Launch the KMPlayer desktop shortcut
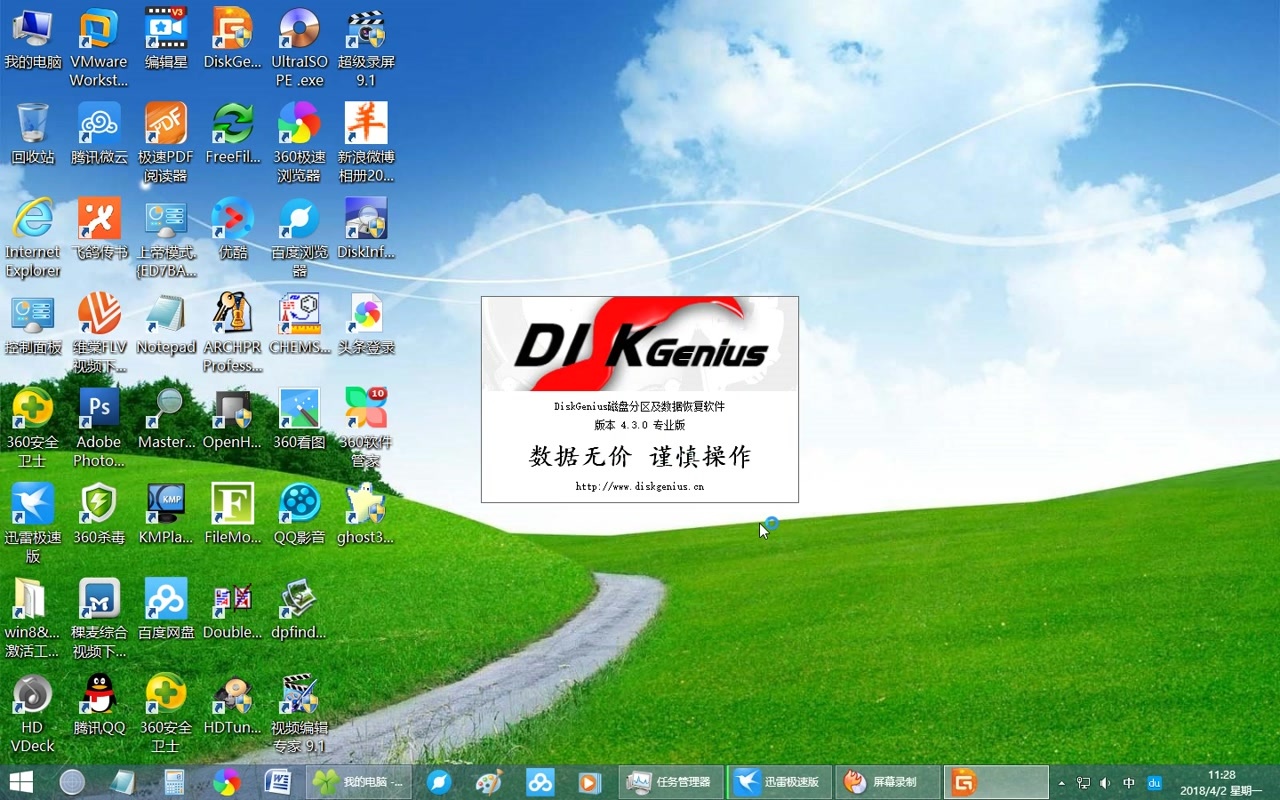This screenshot has height=800, width=1280. point(166,513)
